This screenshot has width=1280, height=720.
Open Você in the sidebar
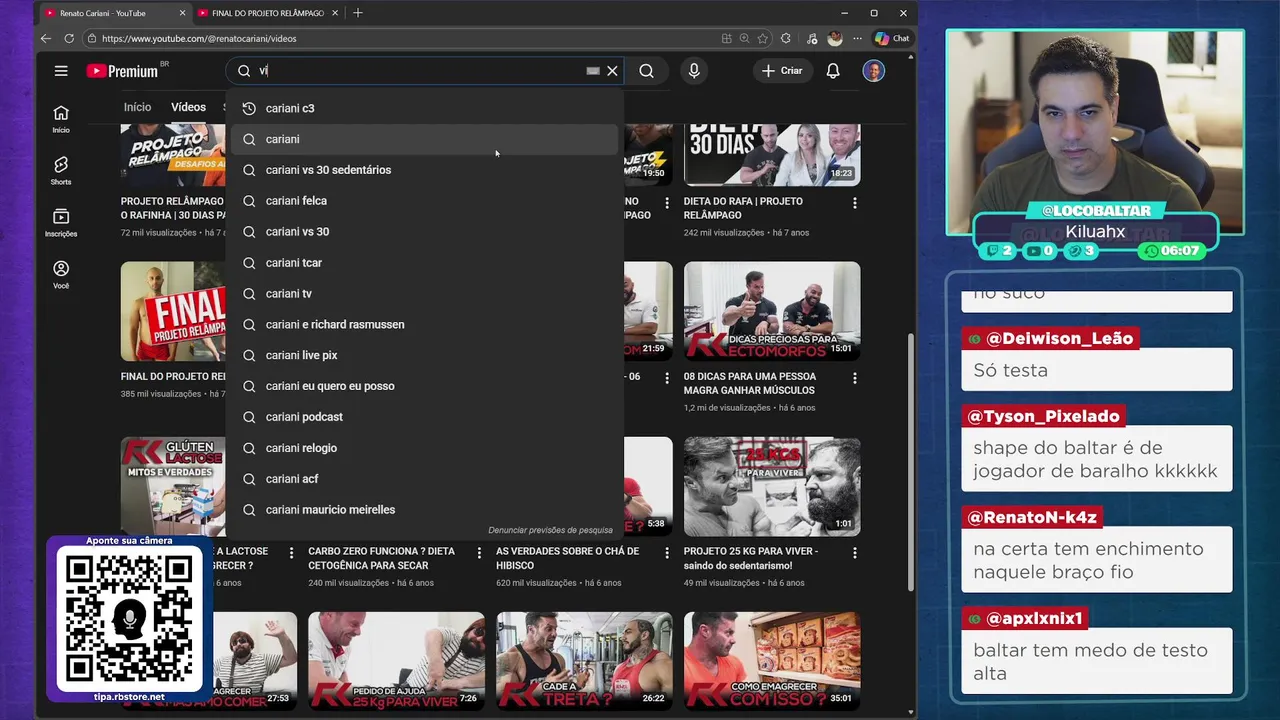point(61,275)
